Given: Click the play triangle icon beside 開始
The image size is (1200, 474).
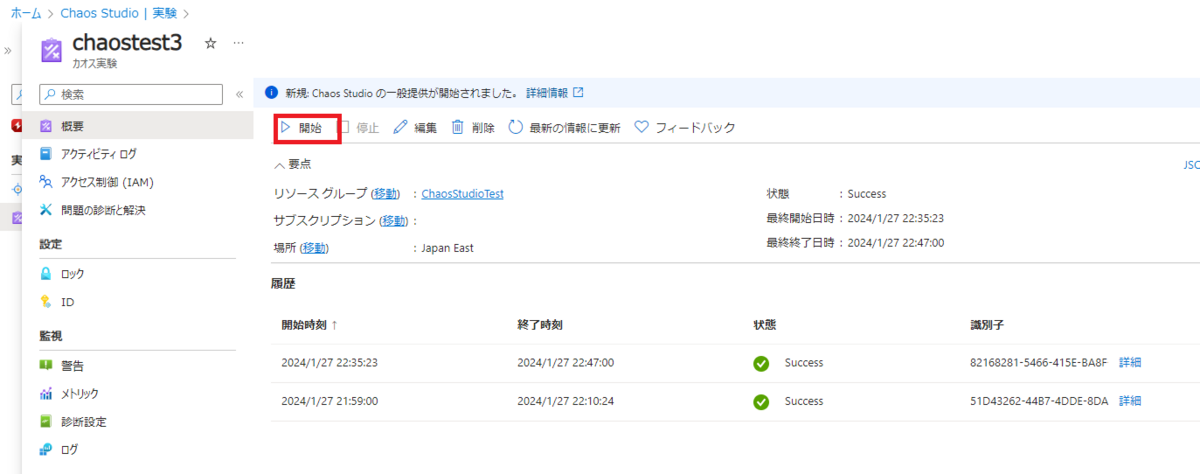Looking at the screenshot, I should click(x=285, y=128).
